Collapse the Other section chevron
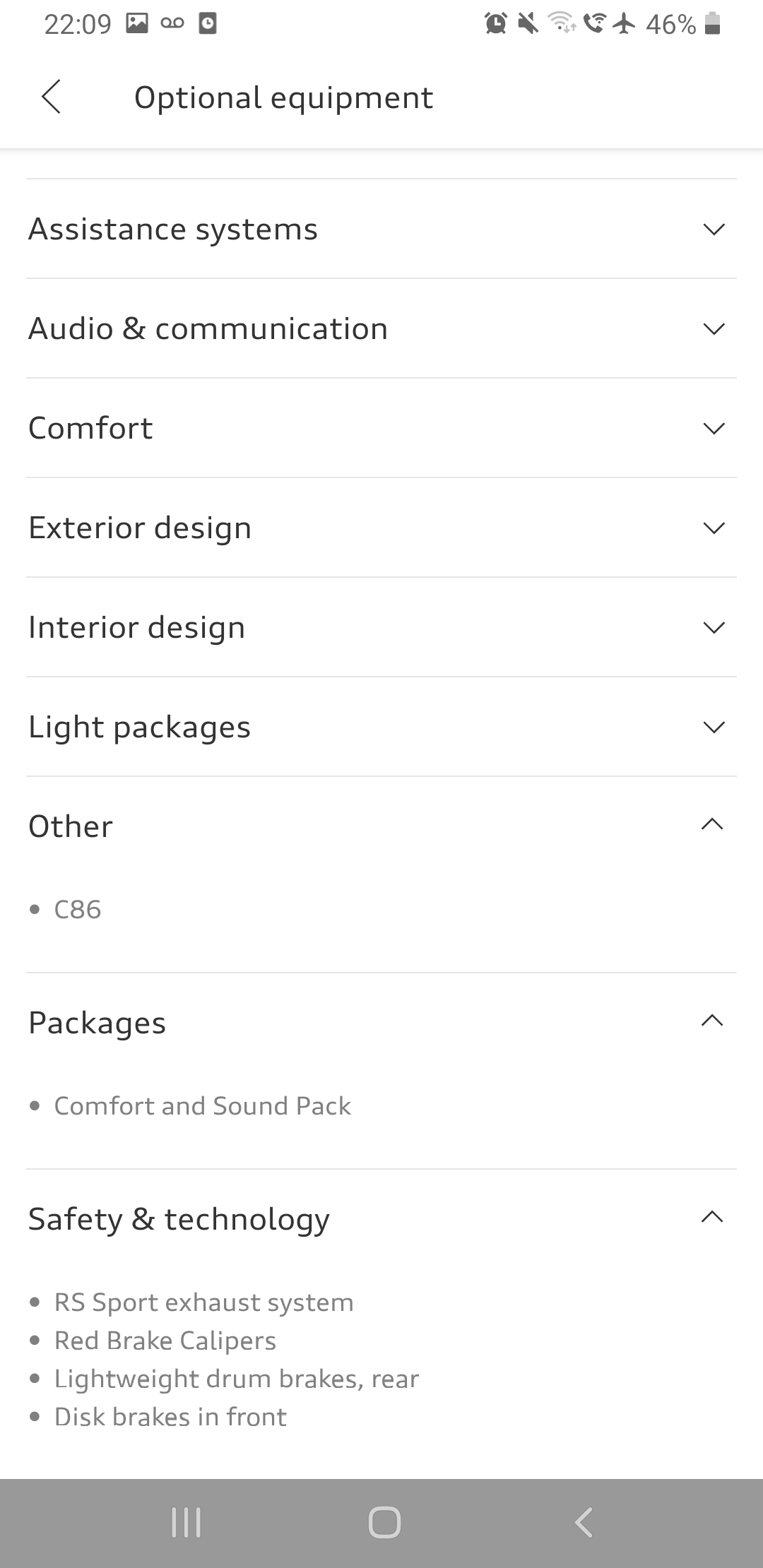 (x=712, y=824)
